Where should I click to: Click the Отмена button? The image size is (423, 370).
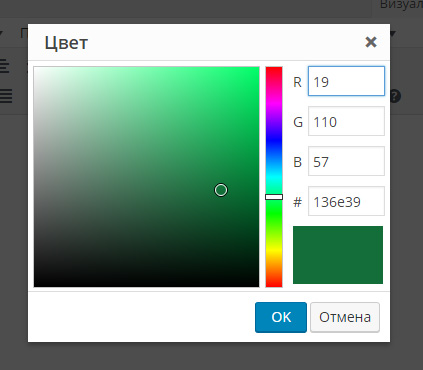(345, 317)
